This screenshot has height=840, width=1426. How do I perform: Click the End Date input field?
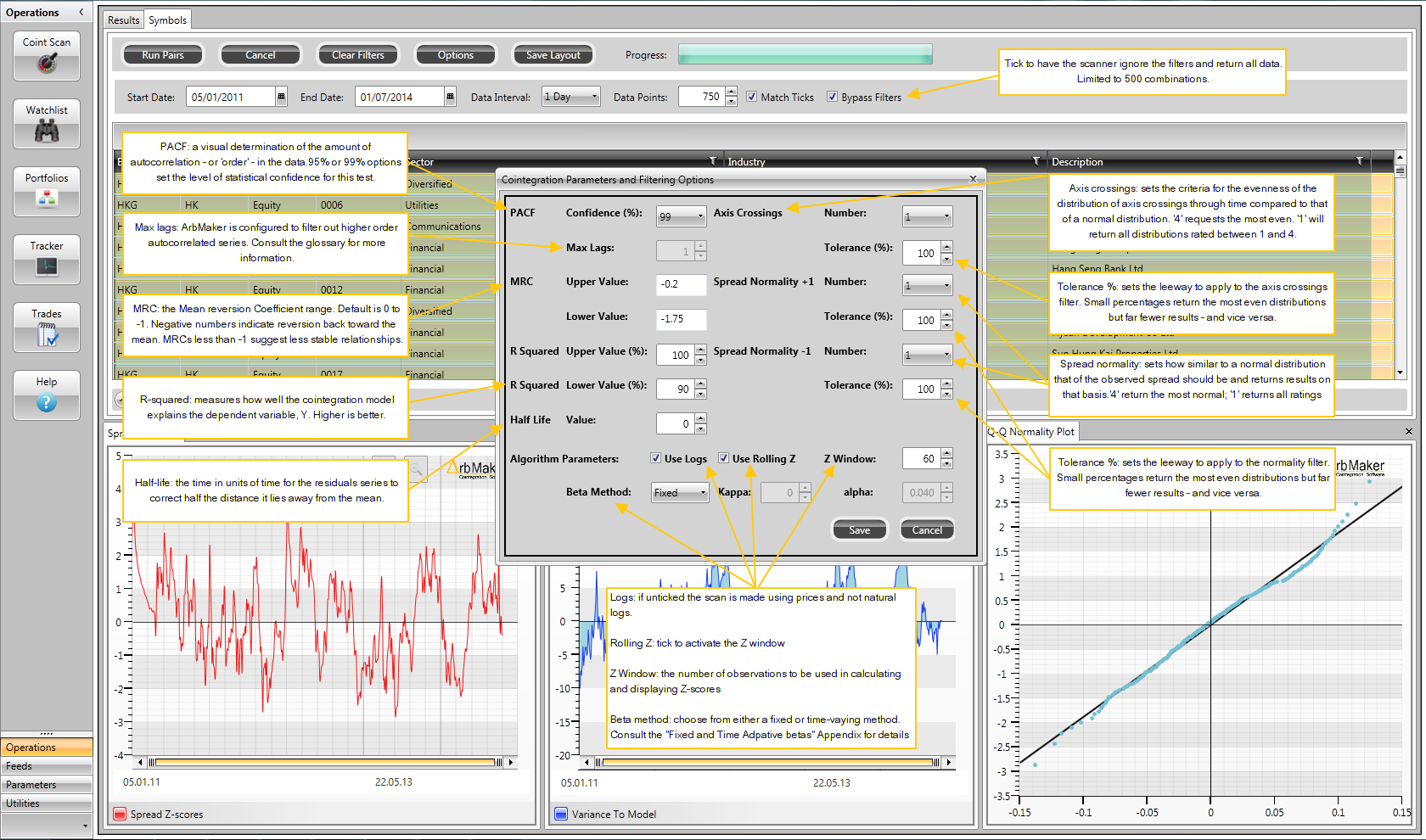click(x=400, y=97)
